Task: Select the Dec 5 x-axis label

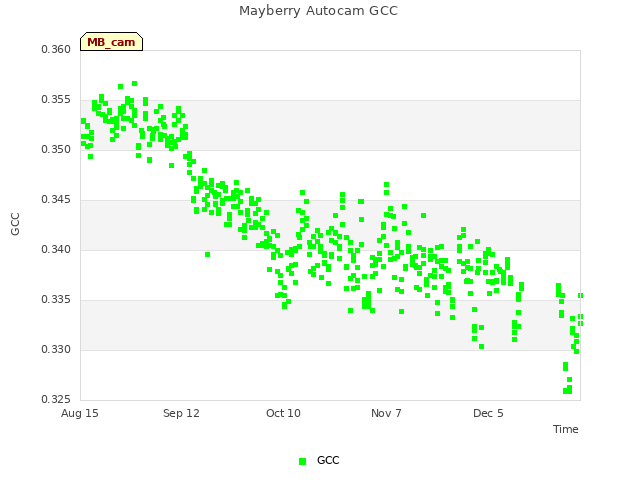Action: click(x=488, y=413)
